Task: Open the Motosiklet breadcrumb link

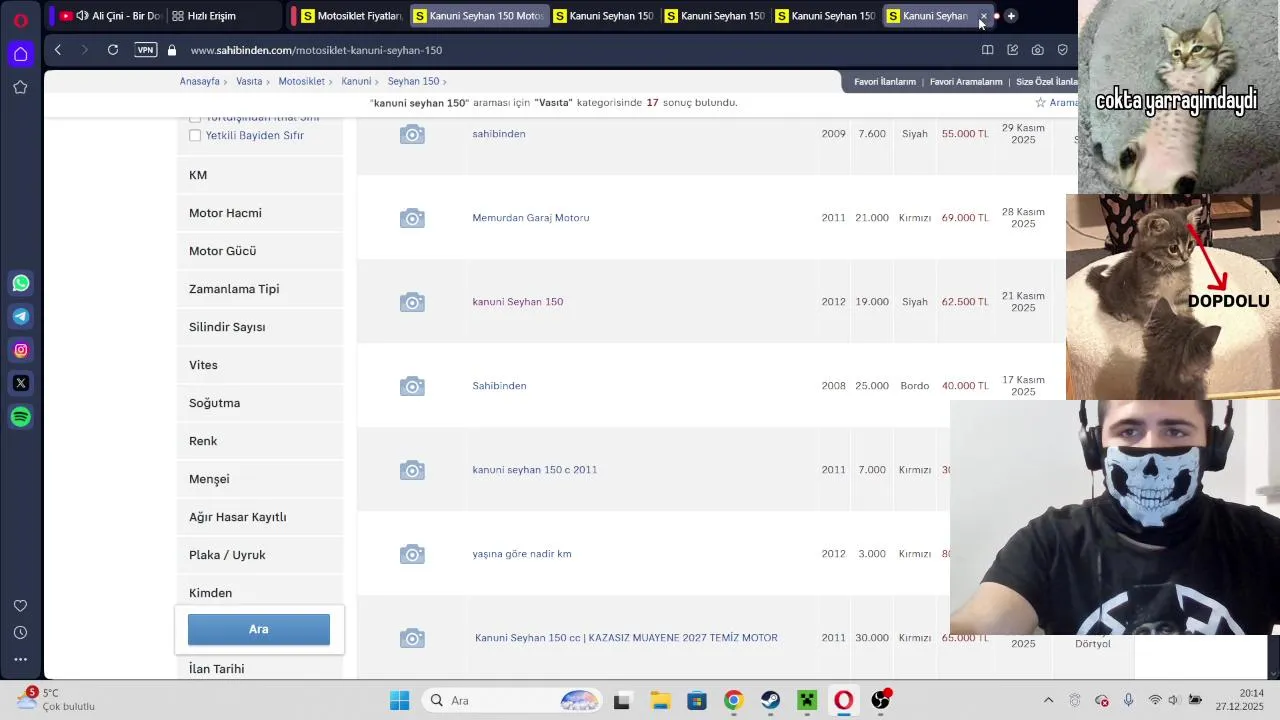Action: (x=302, y=81)
